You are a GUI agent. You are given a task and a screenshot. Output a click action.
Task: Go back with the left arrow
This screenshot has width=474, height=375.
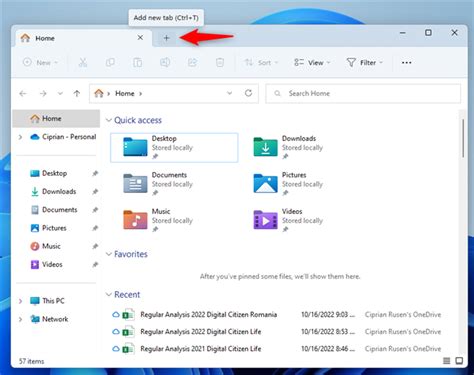(x=23, y=94)
